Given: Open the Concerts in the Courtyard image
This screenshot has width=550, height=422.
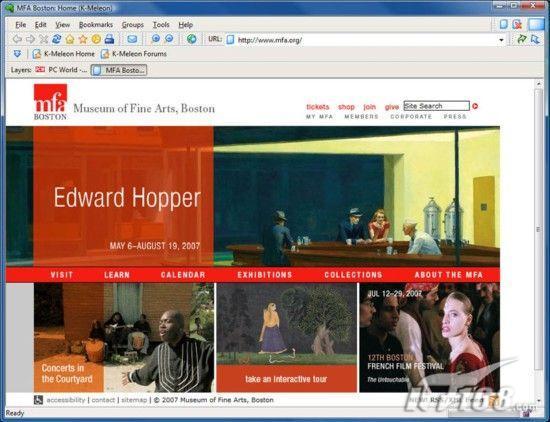Looking at the screenshot, I should (124, 337).
